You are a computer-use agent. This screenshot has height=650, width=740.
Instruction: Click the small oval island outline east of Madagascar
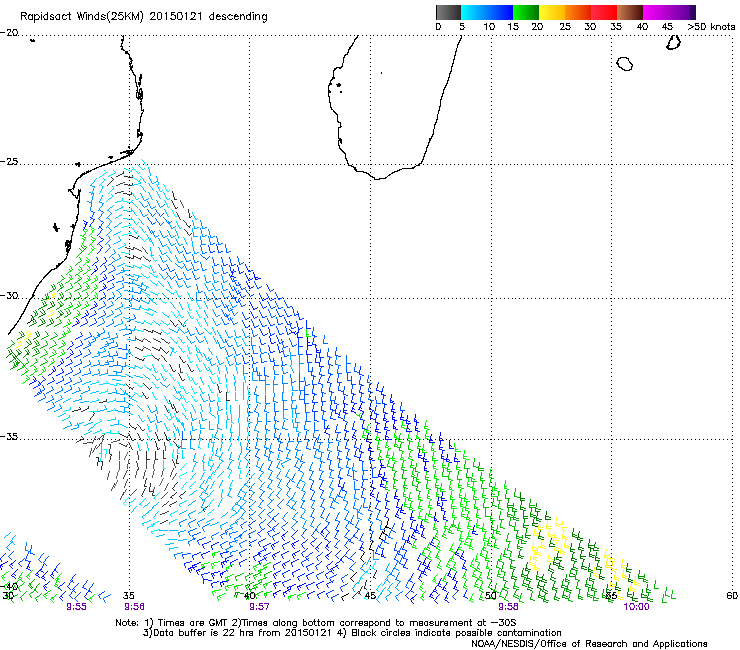pos(624,63)
